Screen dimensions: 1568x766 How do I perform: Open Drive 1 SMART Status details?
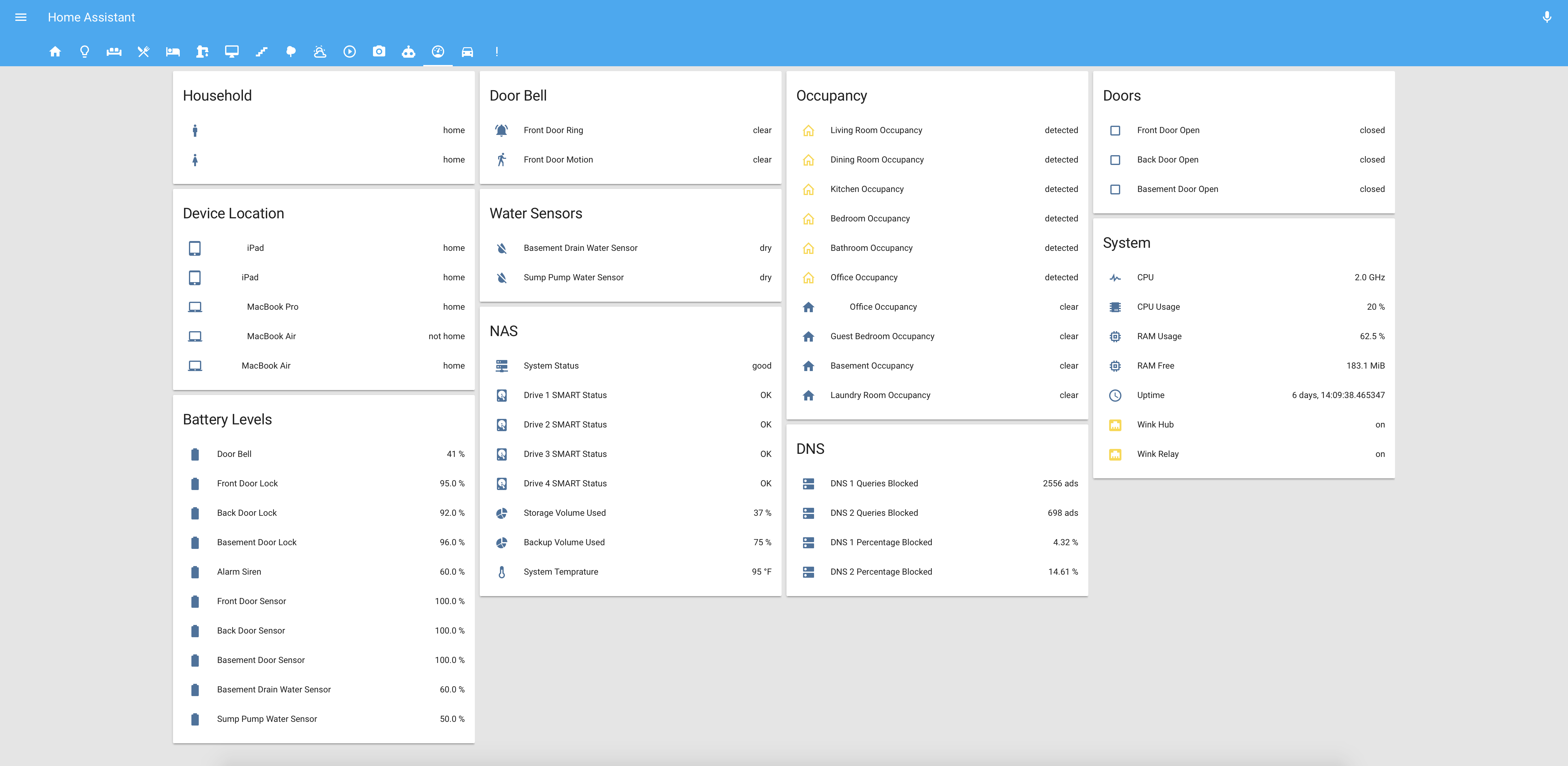(x=565, y=396)
